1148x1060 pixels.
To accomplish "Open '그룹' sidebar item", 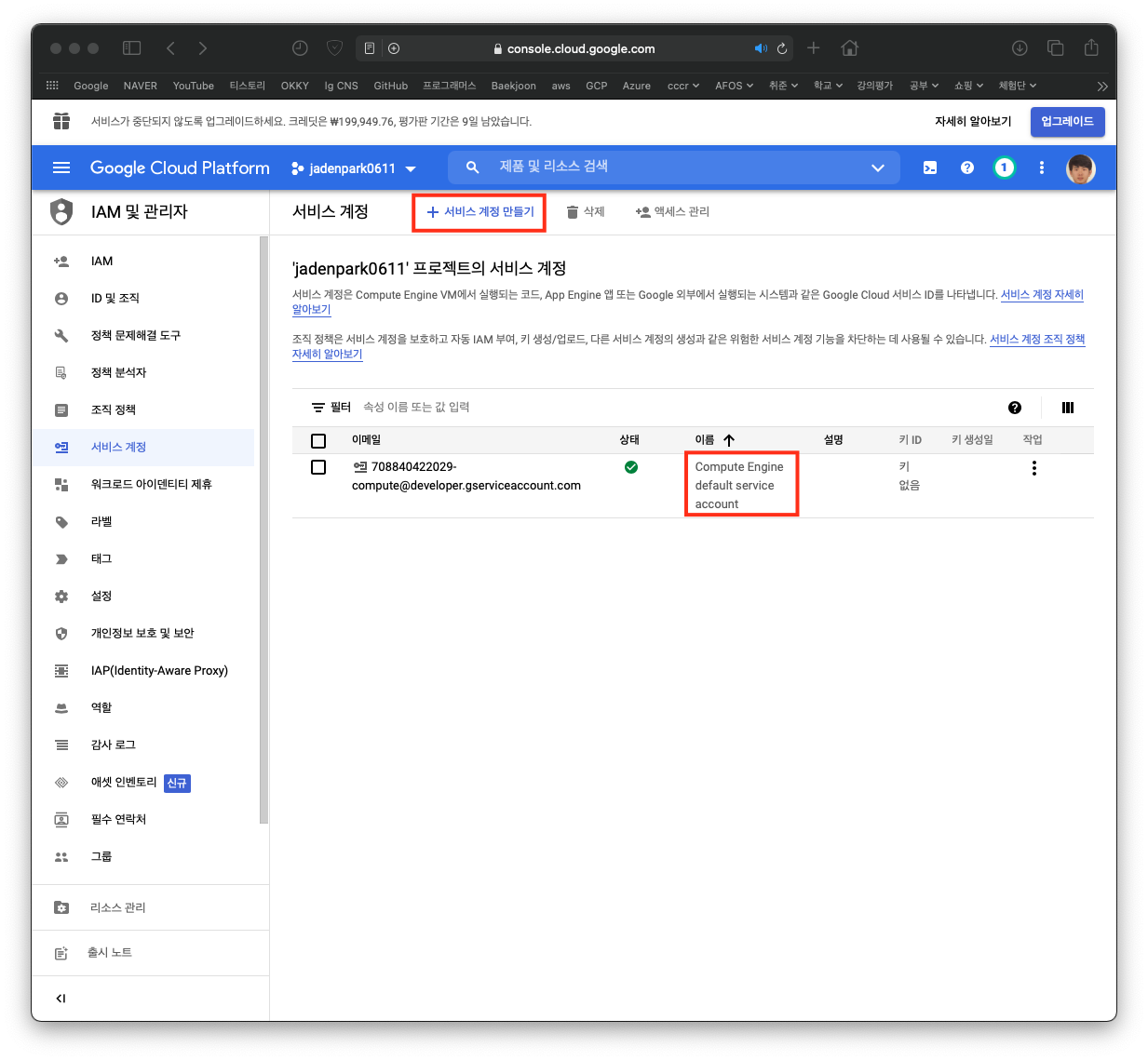I will pos(143,857).
